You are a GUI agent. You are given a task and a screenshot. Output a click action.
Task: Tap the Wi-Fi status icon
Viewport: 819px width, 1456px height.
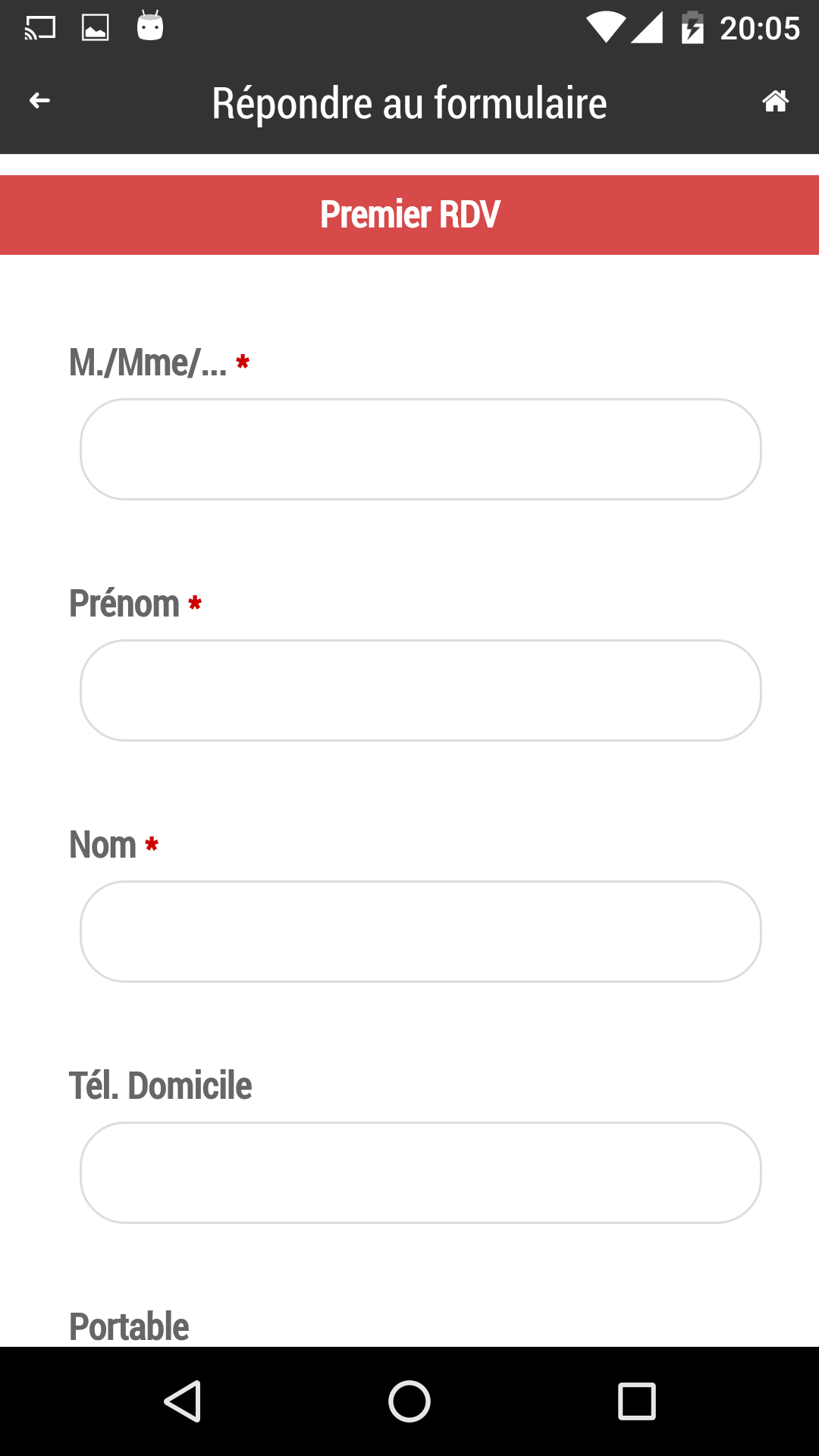[x=605, y=28]
